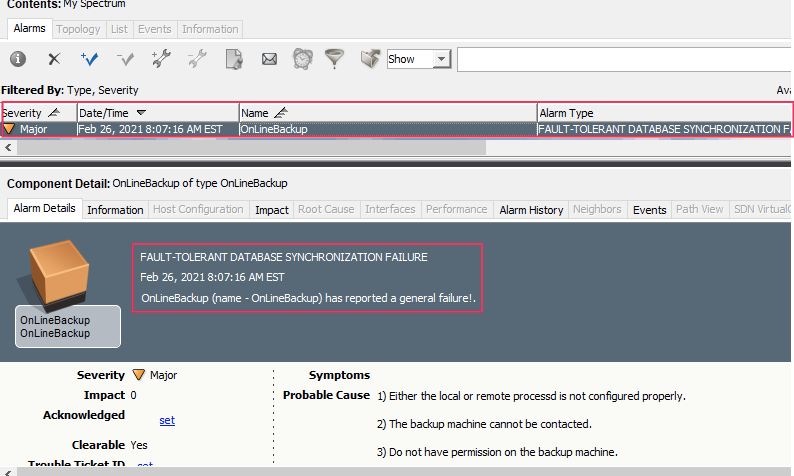Click the alarm clock snooze icon
The width and height of the screenshot is (794, 476).
302,60
